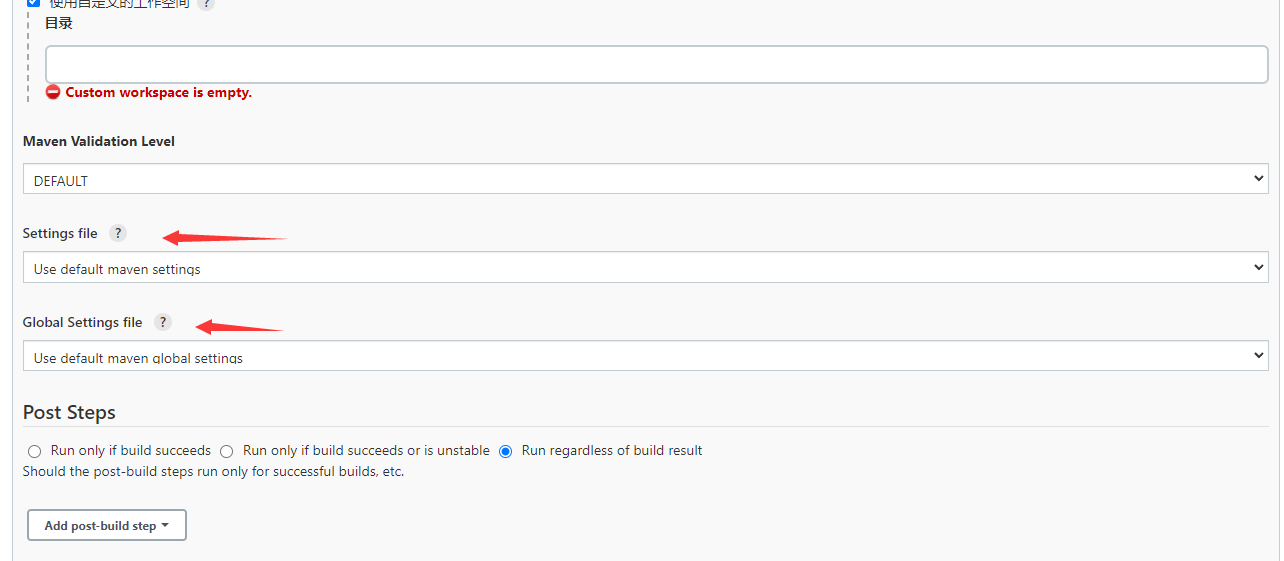1284x561 pixels.
Task: Open the Use default maven global settings dropdown
Action: tap(645, 356)
